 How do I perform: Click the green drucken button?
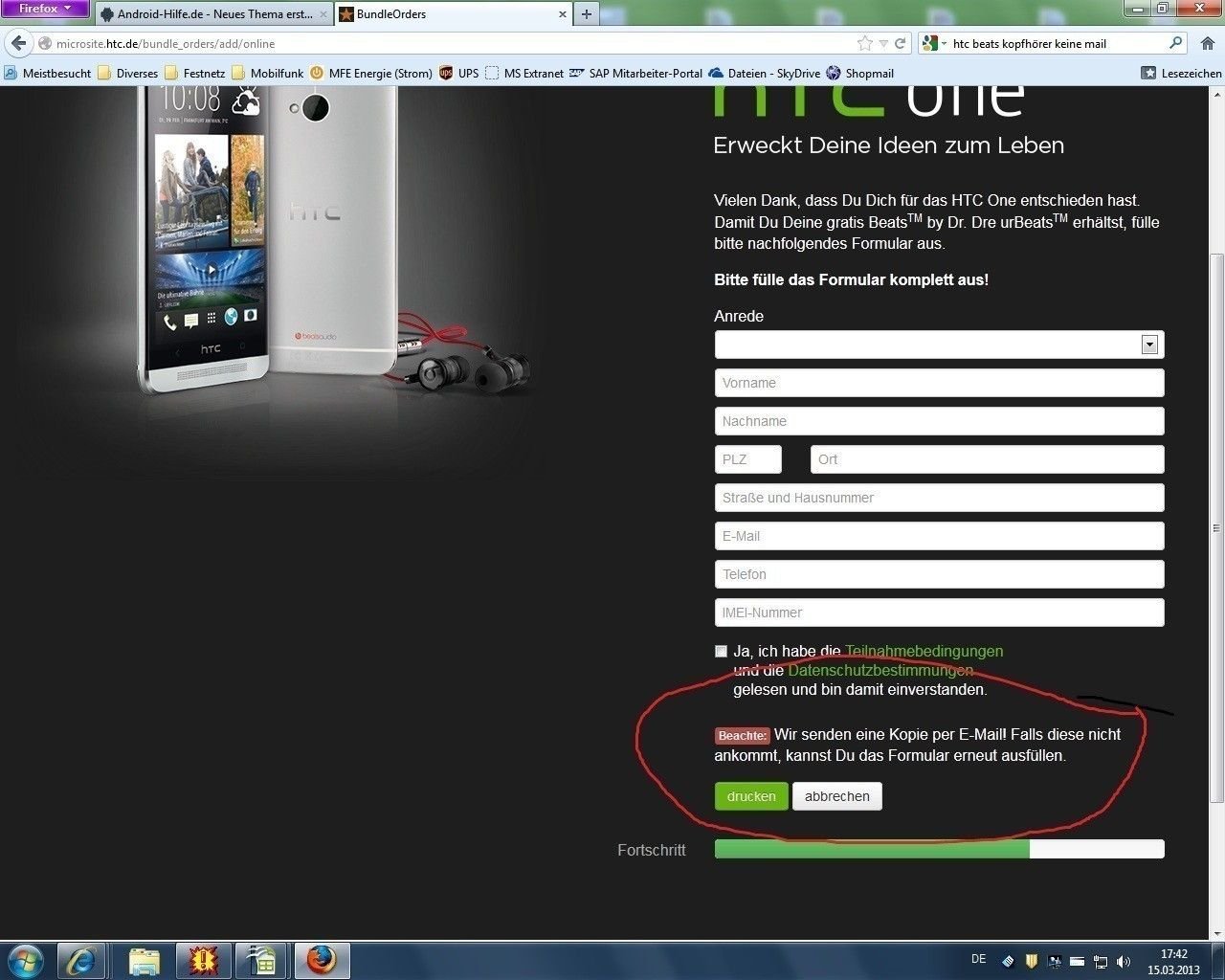(x=751, y=796)
